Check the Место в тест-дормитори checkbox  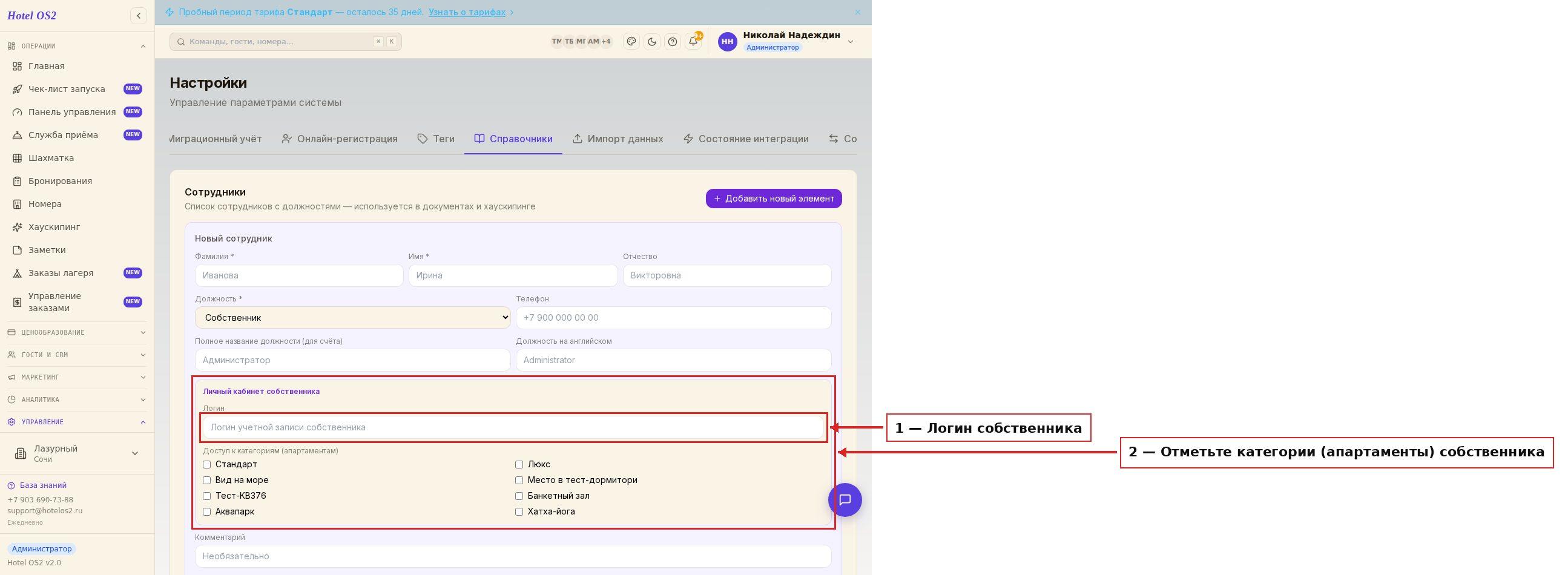(519, 480)
